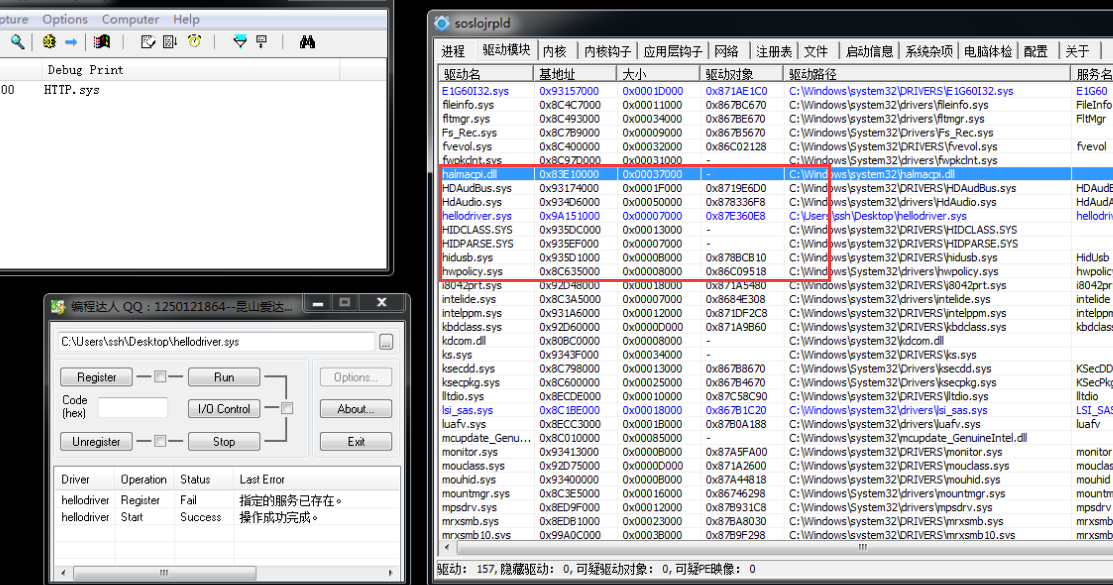Viewport: 1113px width, 585px height.
Task: Open the Computer menu in DebugView
Action: [131, 19]
